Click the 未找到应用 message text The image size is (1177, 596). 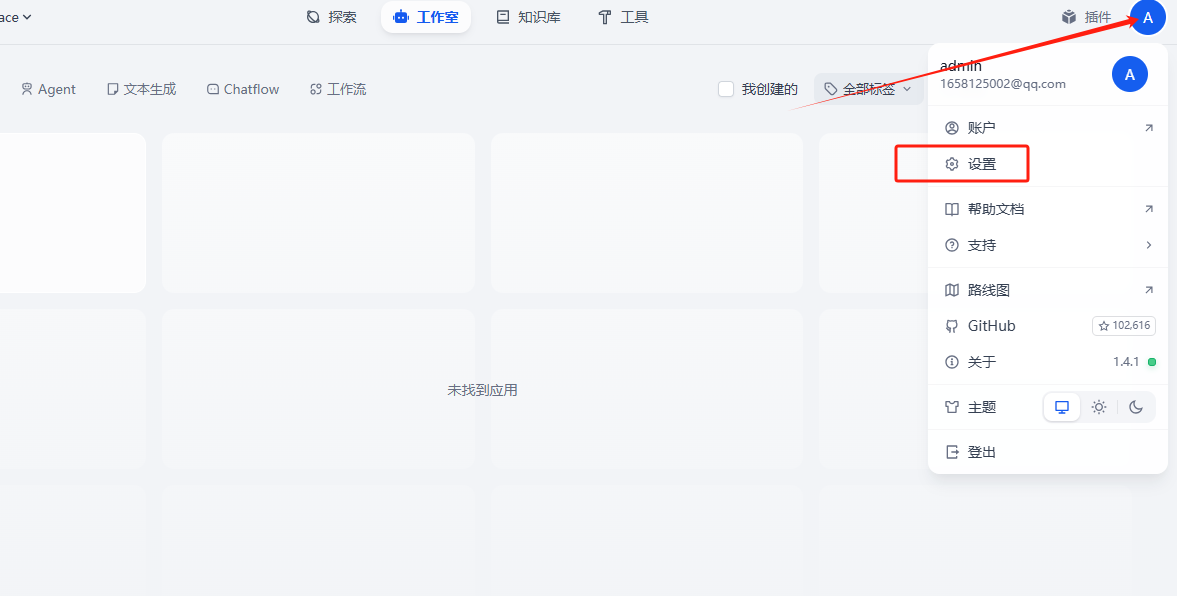pos(483,390)
